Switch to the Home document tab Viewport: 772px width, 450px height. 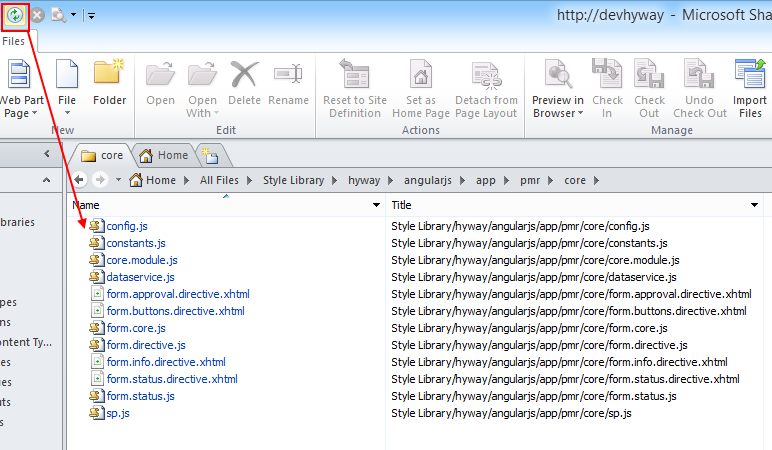pyautogui.click(x=164, y=155)
